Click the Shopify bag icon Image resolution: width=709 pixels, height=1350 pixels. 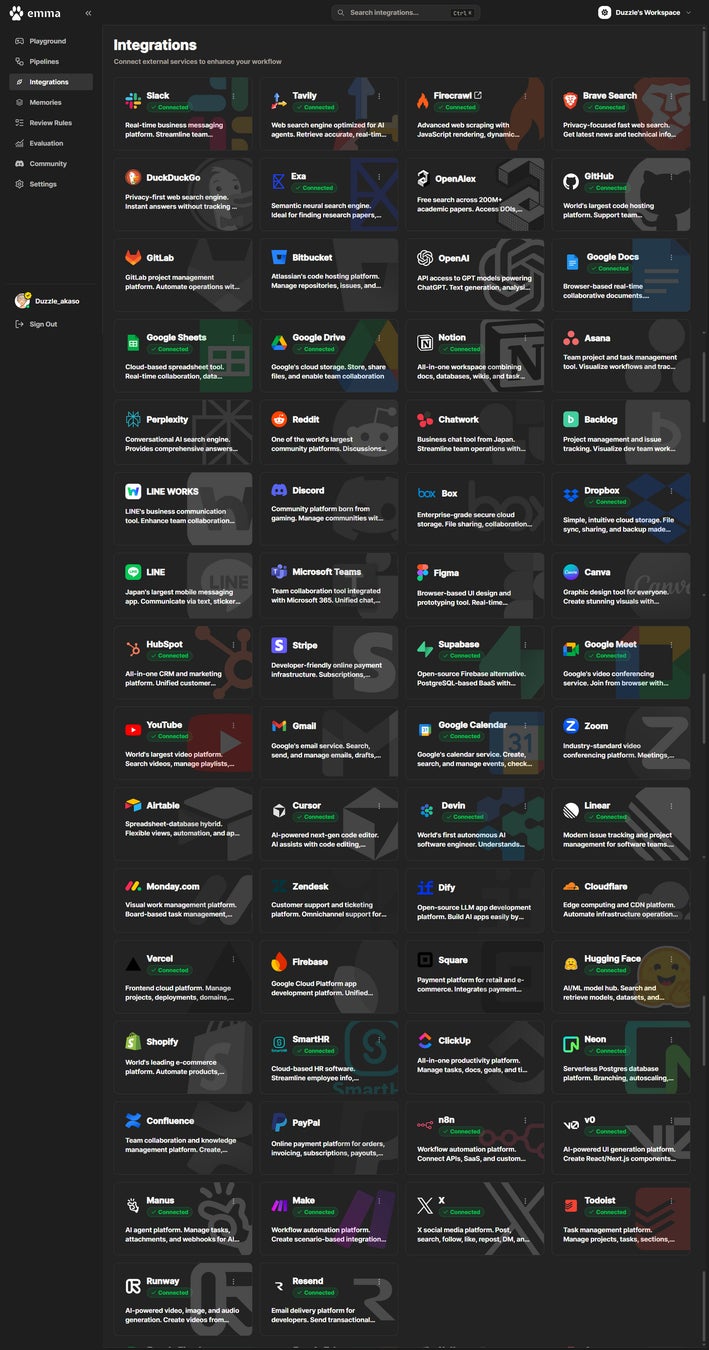pos(133,1042)
